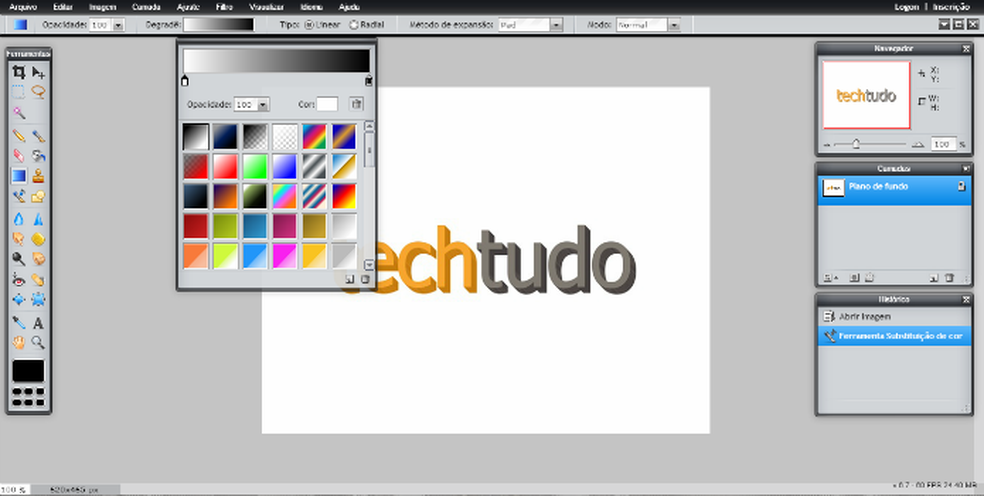Open the Visualizar menu
The height and width of the screenshot is (496, 984).
(x=266, y=7)
